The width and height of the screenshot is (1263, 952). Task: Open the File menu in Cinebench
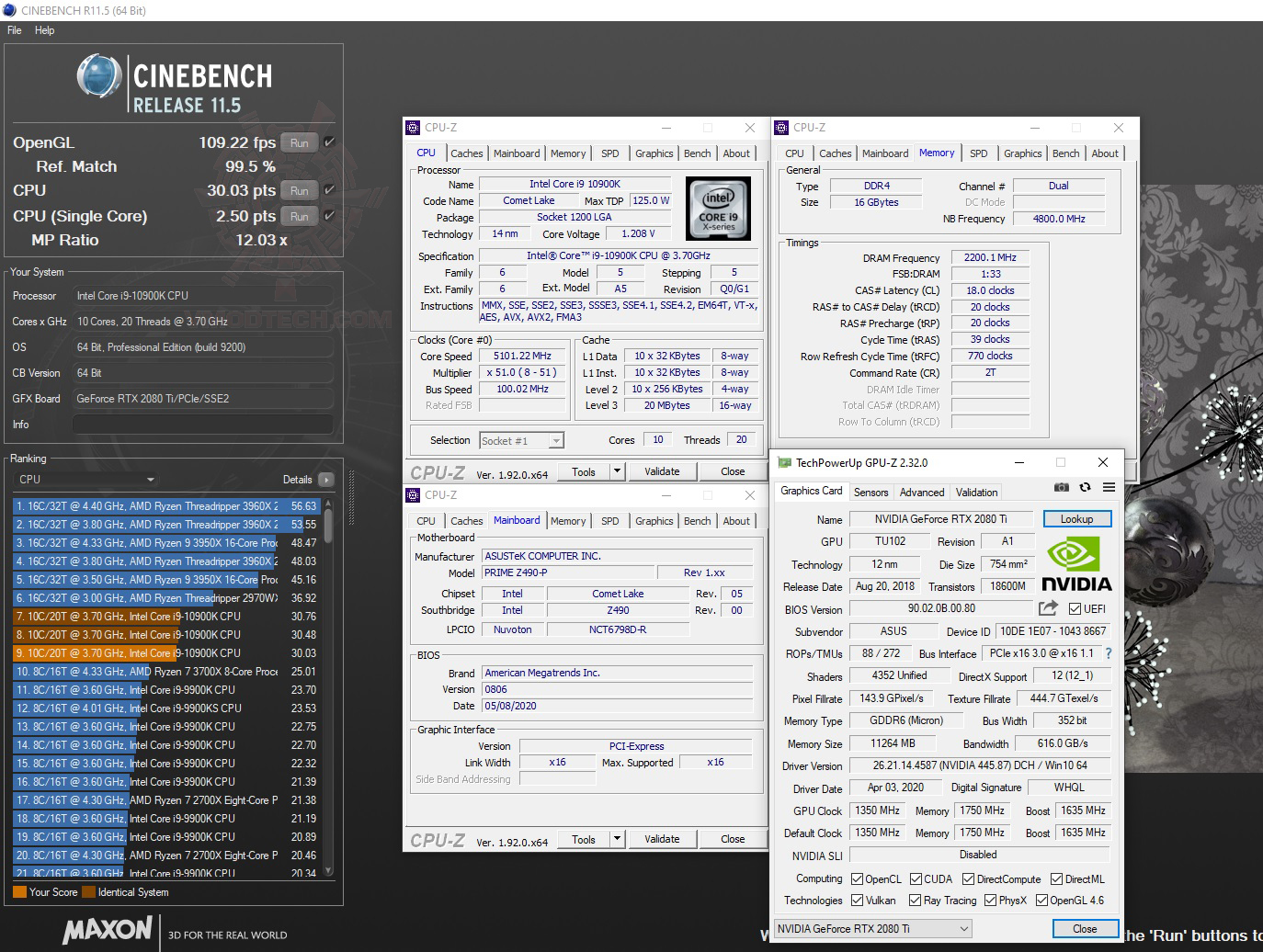click(14, 30)
